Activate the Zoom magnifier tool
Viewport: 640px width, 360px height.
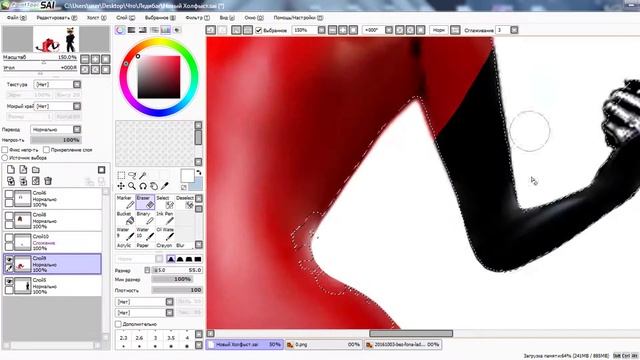[132, 186]
